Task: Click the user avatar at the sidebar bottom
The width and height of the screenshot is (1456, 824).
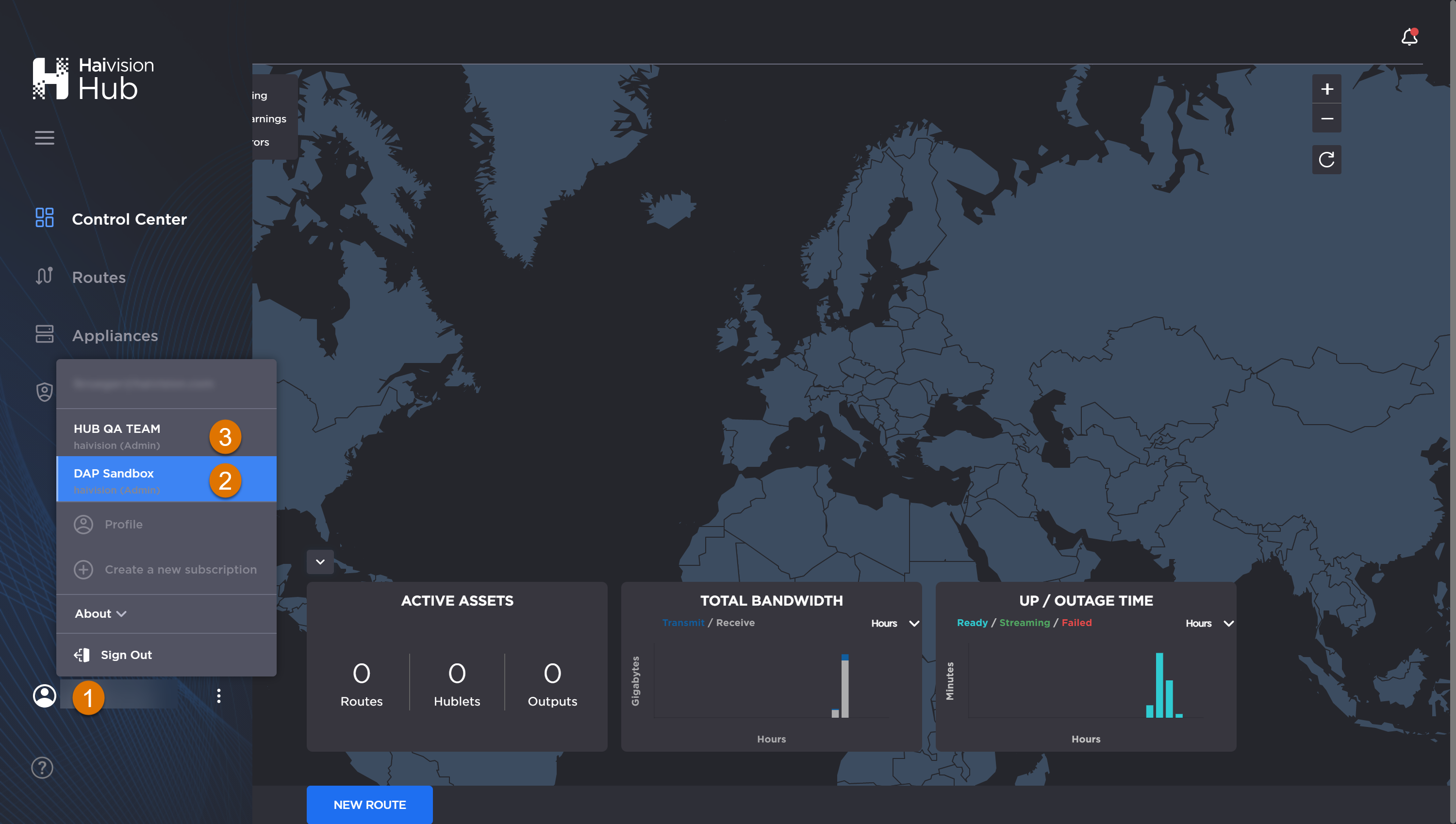Action: coord(45,696)
